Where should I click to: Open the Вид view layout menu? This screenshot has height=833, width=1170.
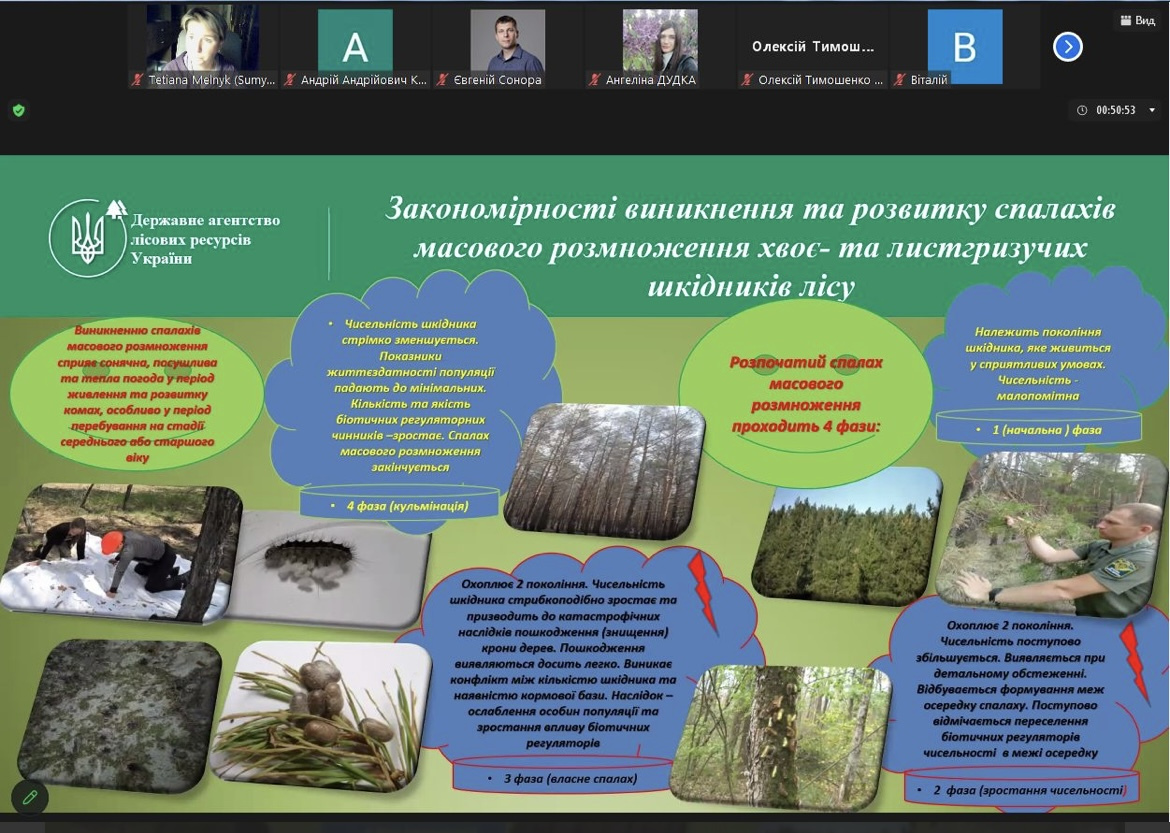(1137, 20)
